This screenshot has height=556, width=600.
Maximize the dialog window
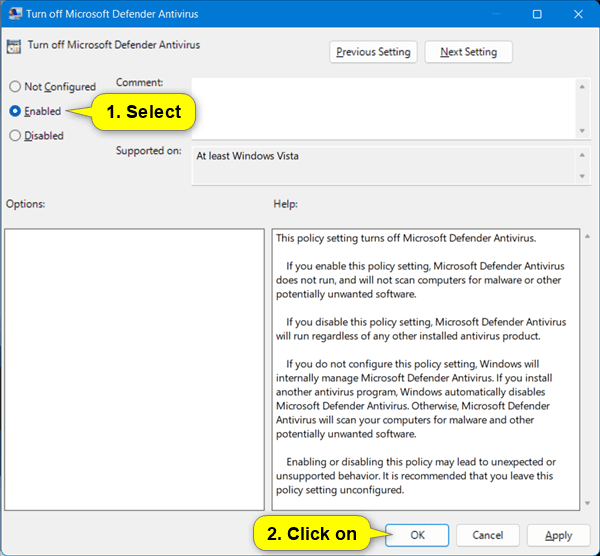pos(537,14)
